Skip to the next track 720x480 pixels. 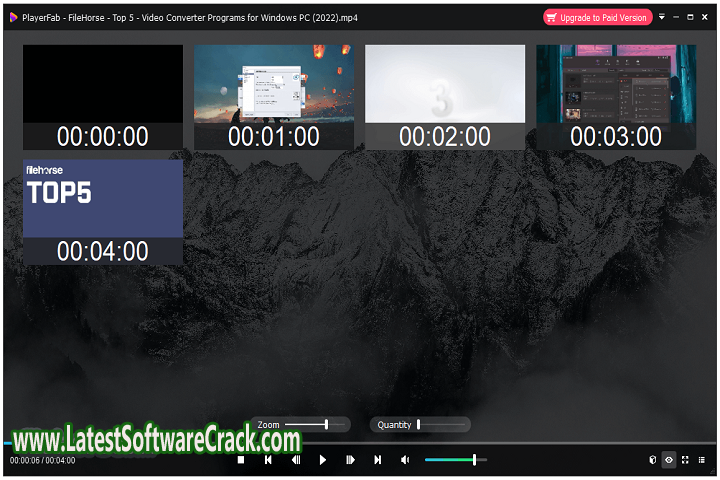[x=377, y=460]
